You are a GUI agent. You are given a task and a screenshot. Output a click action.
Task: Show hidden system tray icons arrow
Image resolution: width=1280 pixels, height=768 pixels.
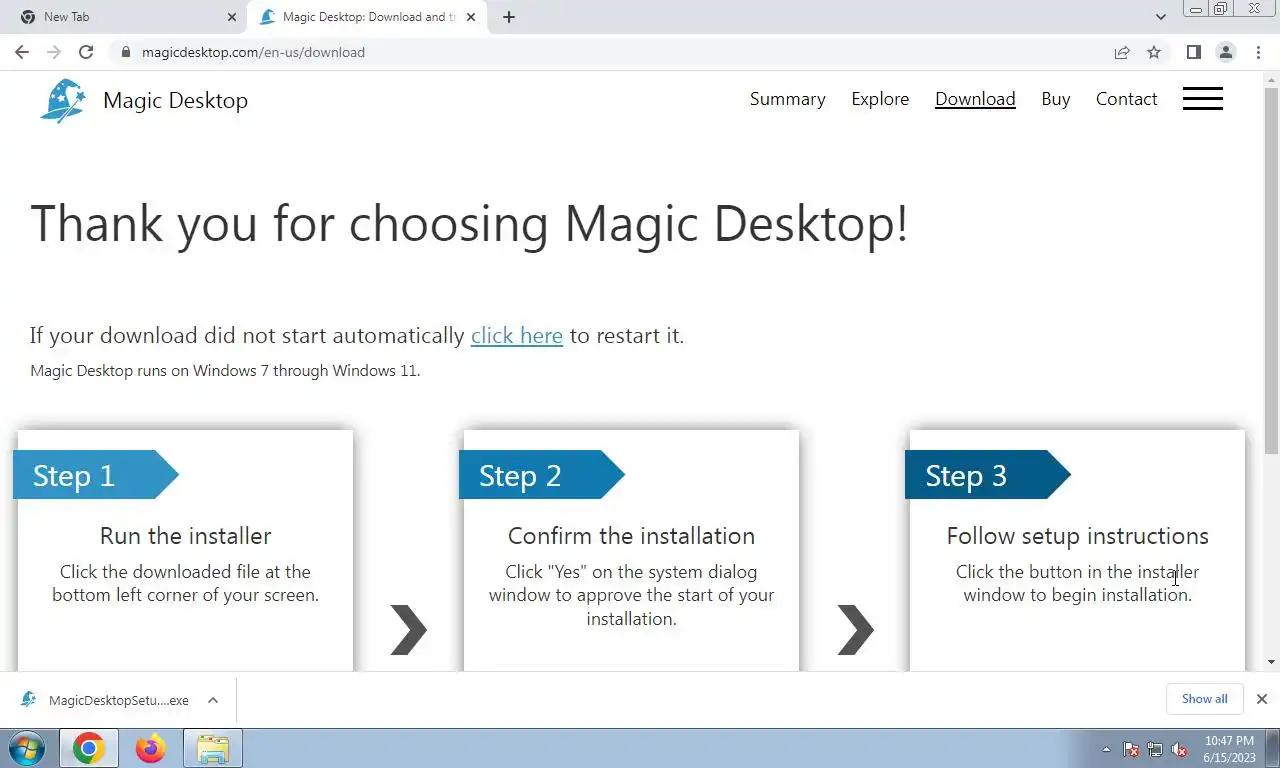[1106, 749]
